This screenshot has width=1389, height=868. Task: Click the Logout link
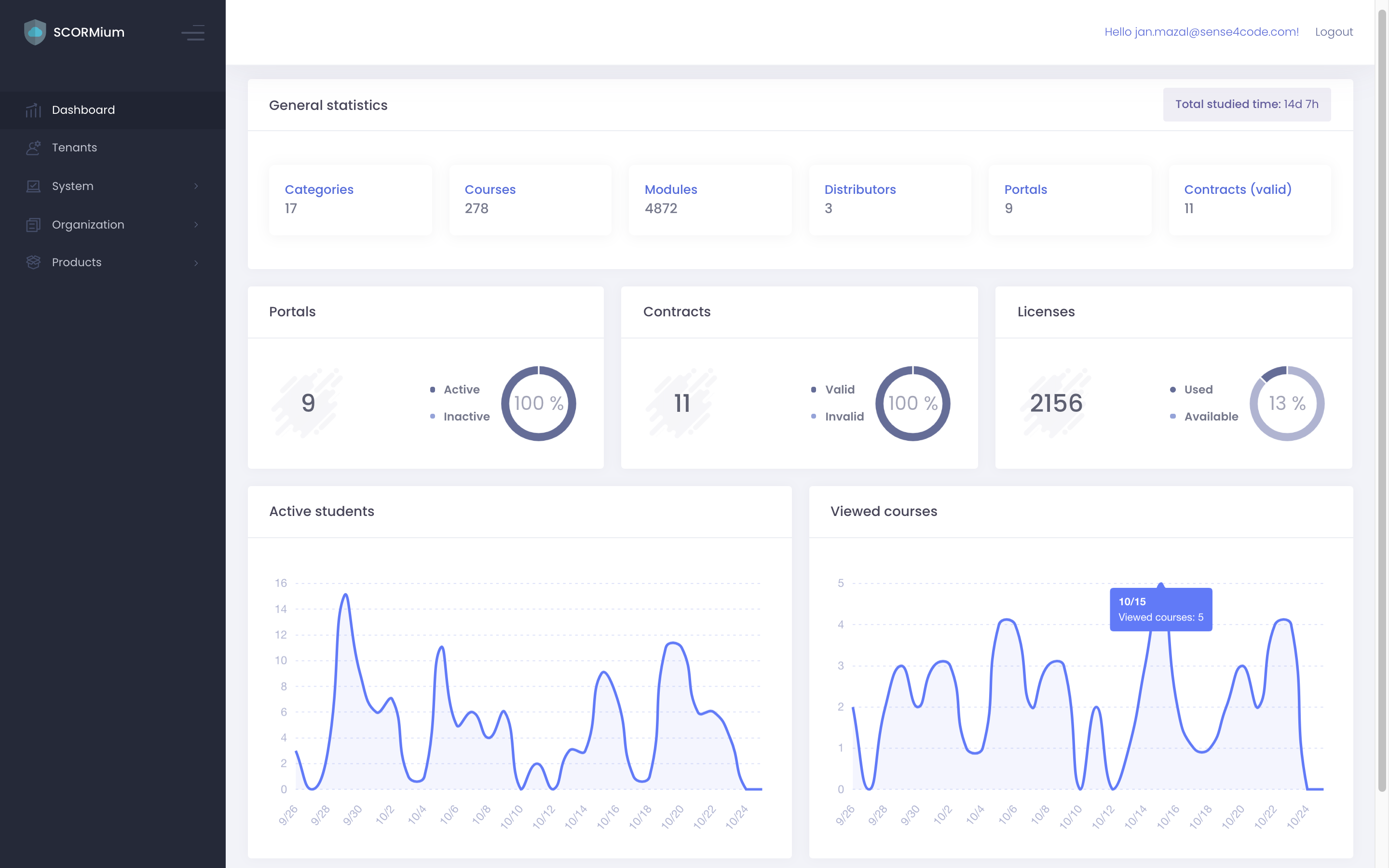coord(1334,32)
